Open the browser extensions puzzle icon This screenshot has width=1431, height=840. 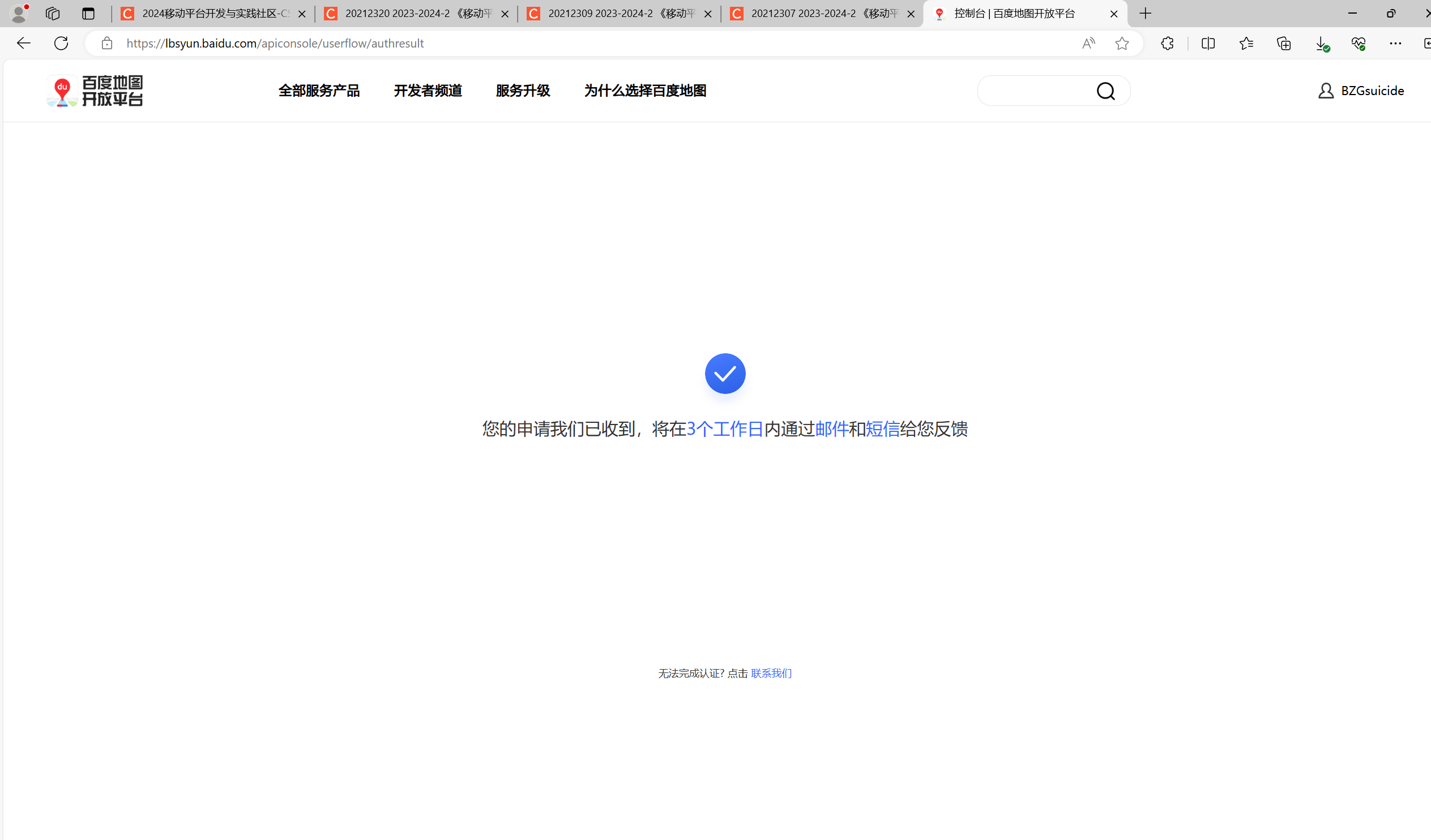pos(1167,43)
